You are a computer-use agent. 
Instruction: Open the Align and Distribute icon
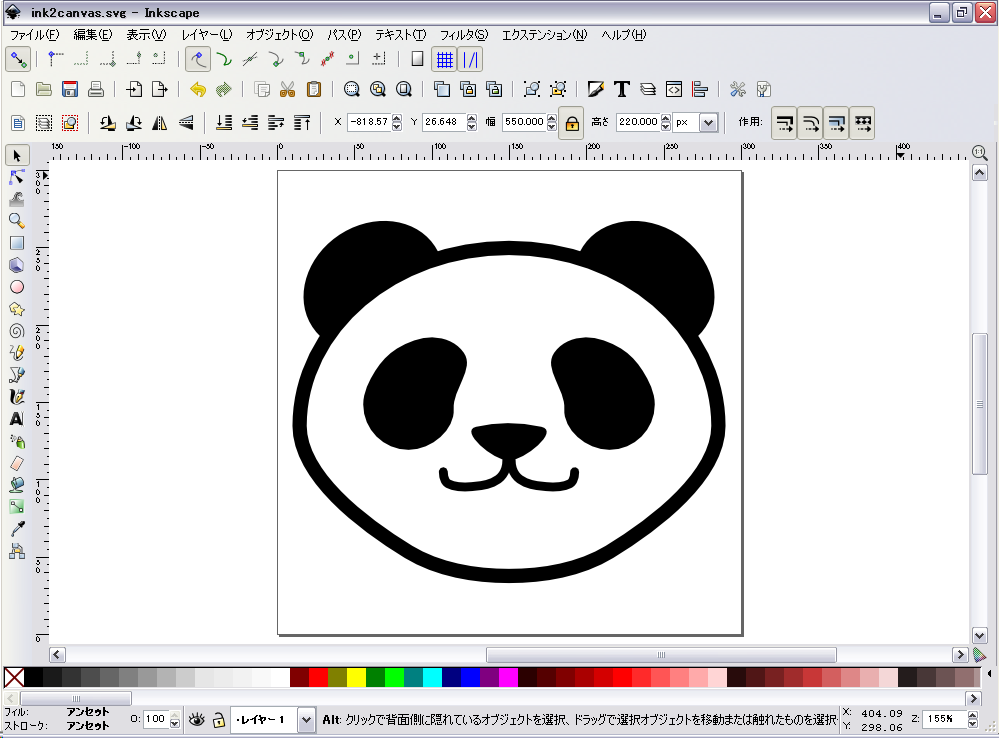[700, 89]
